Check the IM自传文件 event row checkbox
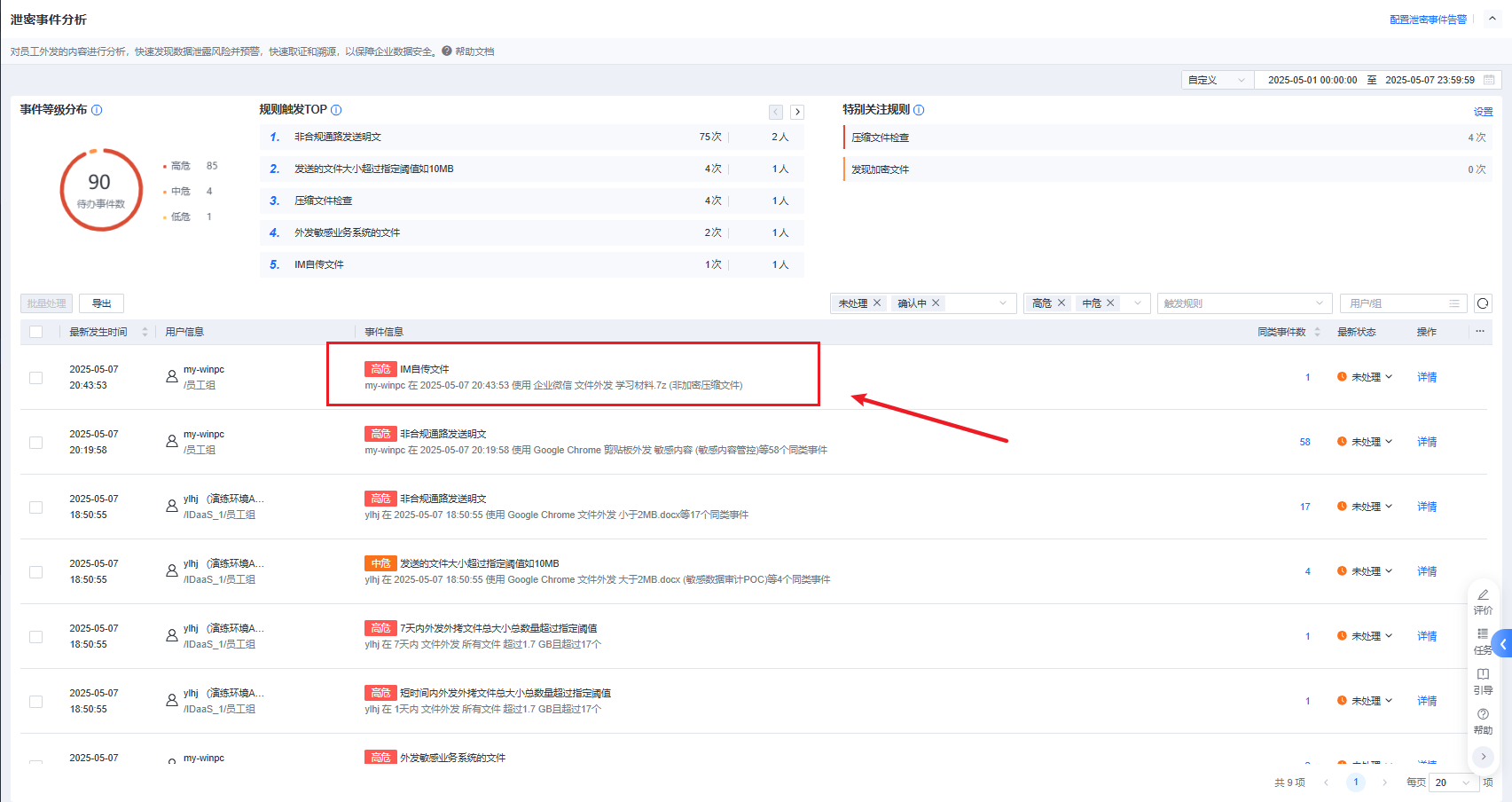Image resolution: width=1512 pixels, height=802 pixels. 36,378
